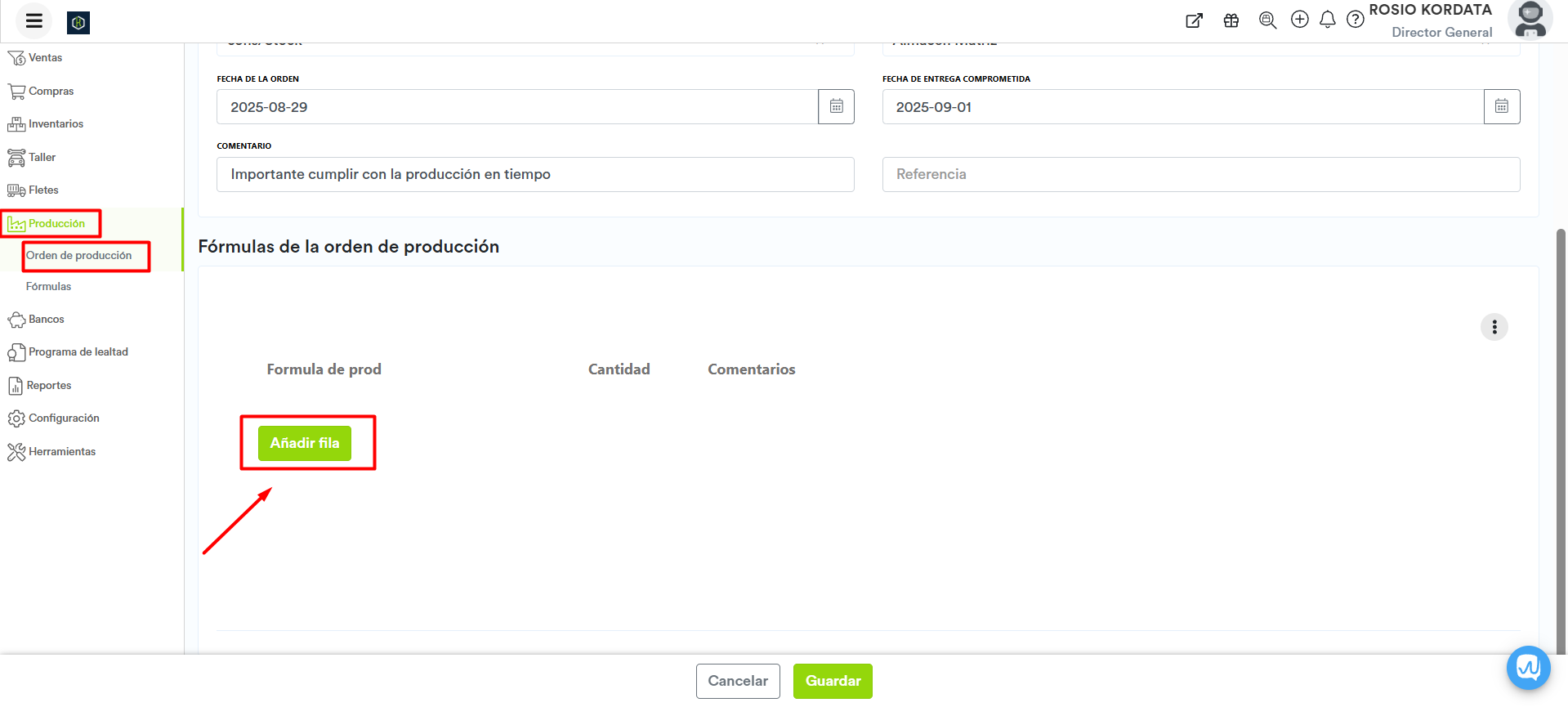1568x707 pixels.
Task: Open Inventarios sidebar section
Action: tap(56, 124)
